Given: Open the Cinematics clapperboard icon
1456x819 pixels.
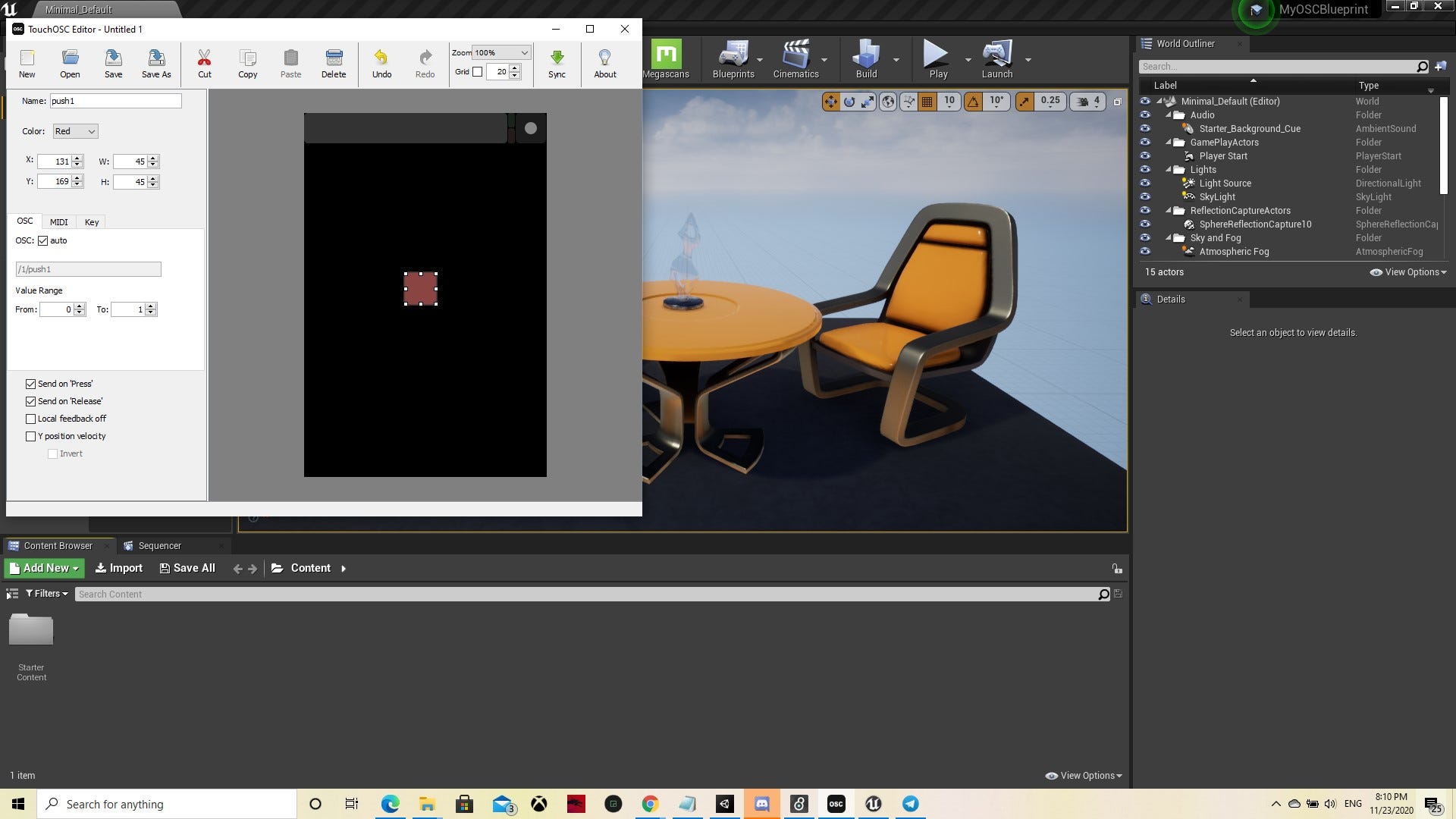Looking at the screenshot, I should [795, 55].
